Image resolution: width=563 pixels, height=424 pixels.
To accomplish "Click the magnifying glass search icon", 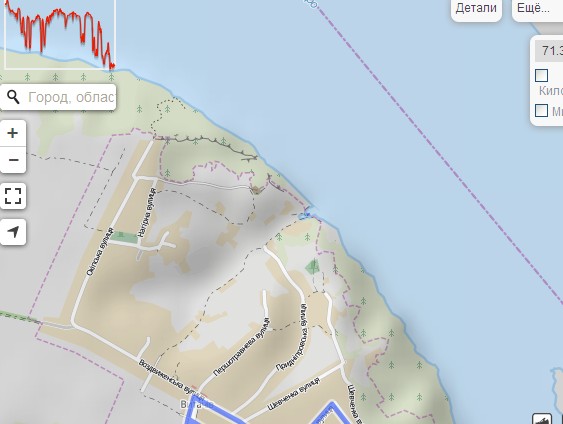I will pyautogui.click(x=13, y=97).
